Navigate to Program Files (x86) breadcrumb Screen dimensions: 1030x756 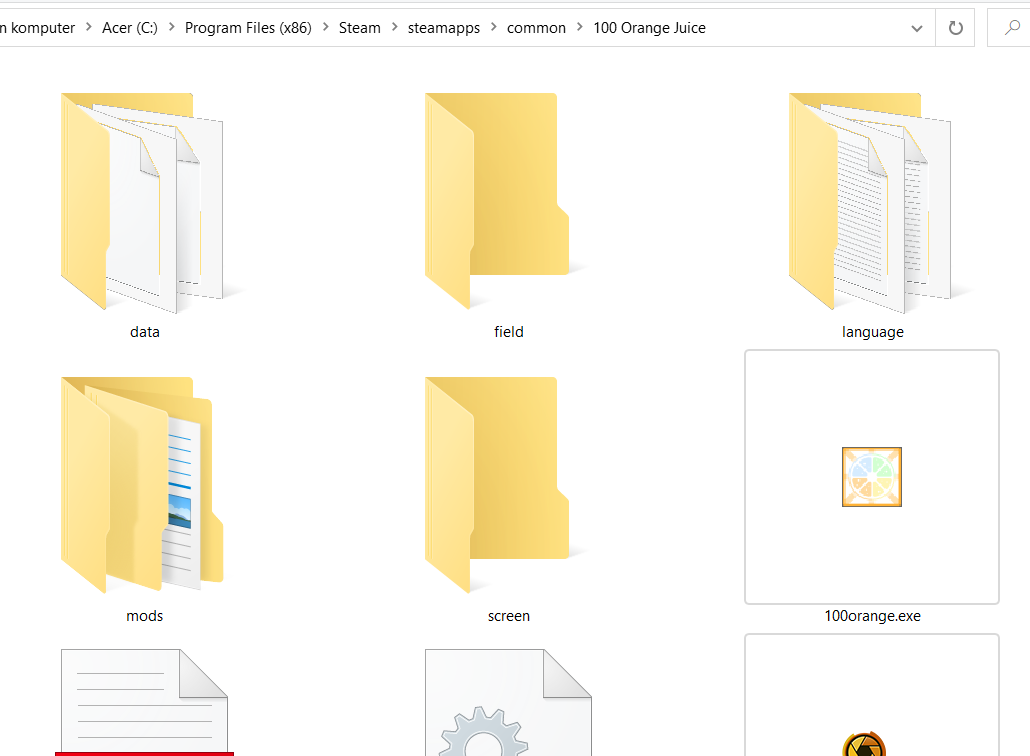click(248, 28)
